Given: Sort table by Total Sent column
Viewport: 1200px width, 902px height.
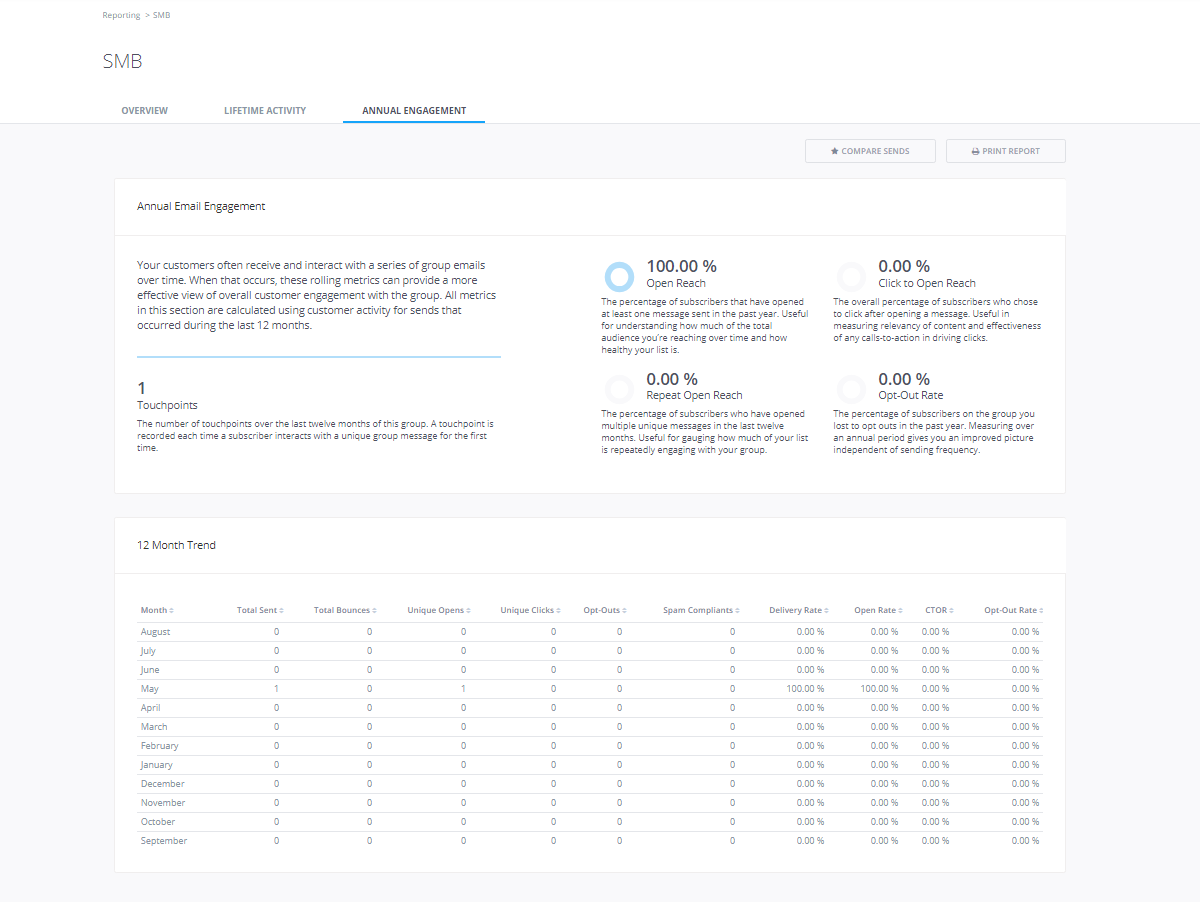Looking at the screenshot, I should coord(260,610).
